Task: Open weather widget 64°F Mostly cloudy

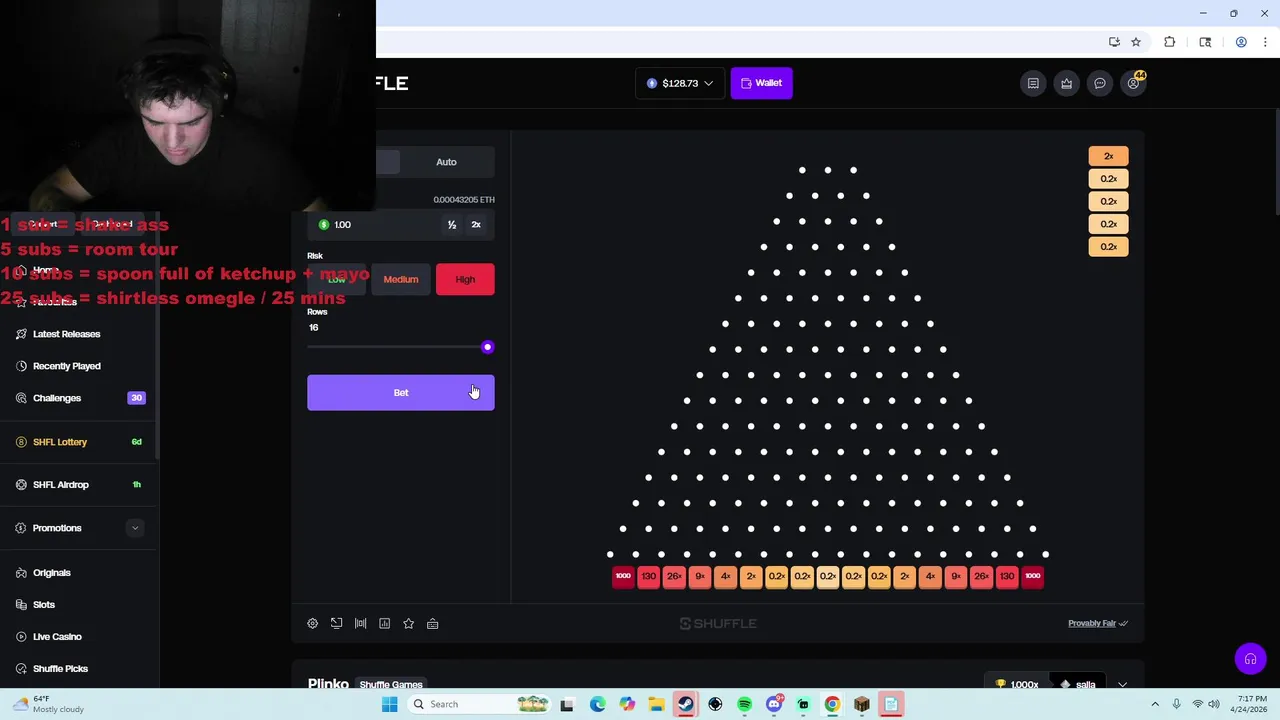Action: [x=48, y=704]
